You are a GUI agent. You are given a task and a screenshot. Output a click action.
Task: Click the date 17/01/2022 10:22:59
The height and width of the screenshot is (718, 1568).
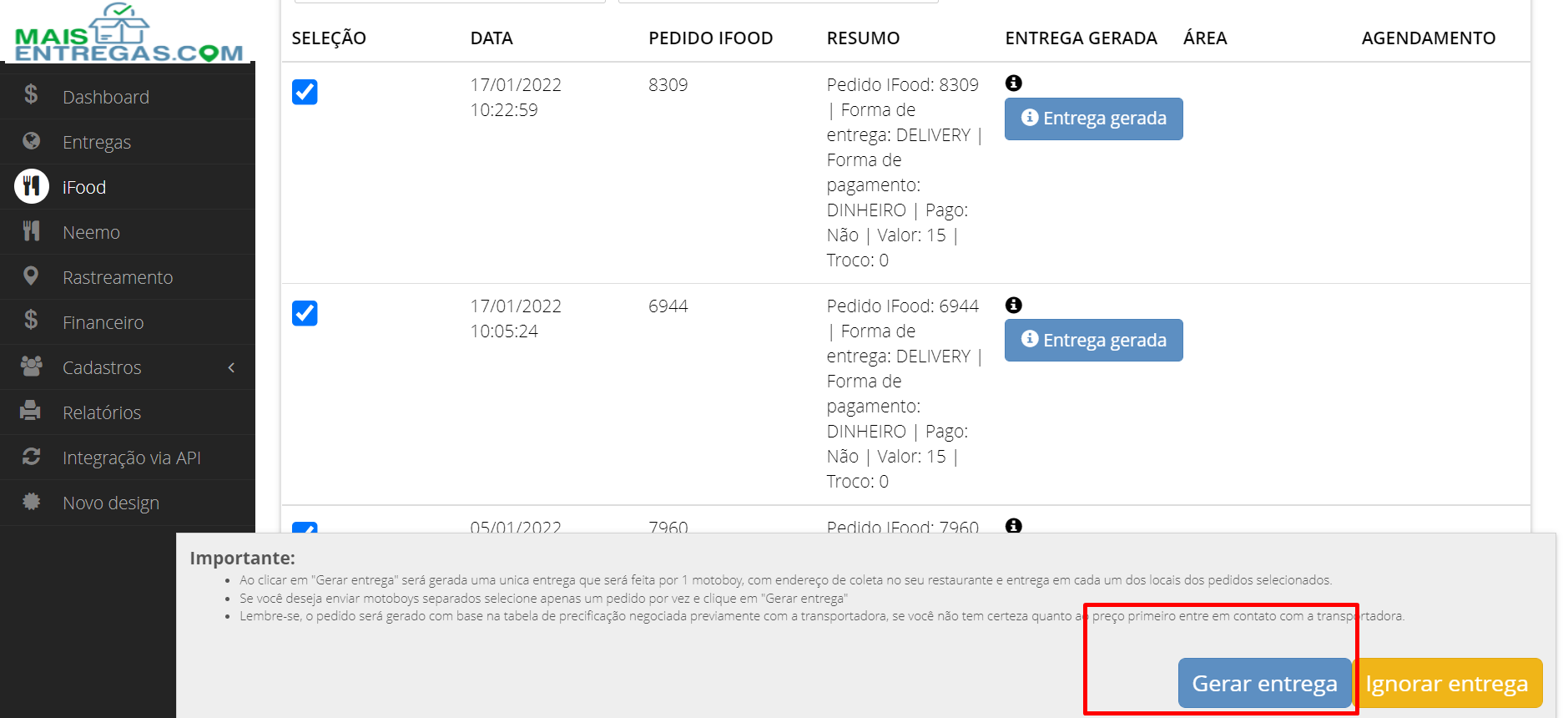click(x=516, y=97)
